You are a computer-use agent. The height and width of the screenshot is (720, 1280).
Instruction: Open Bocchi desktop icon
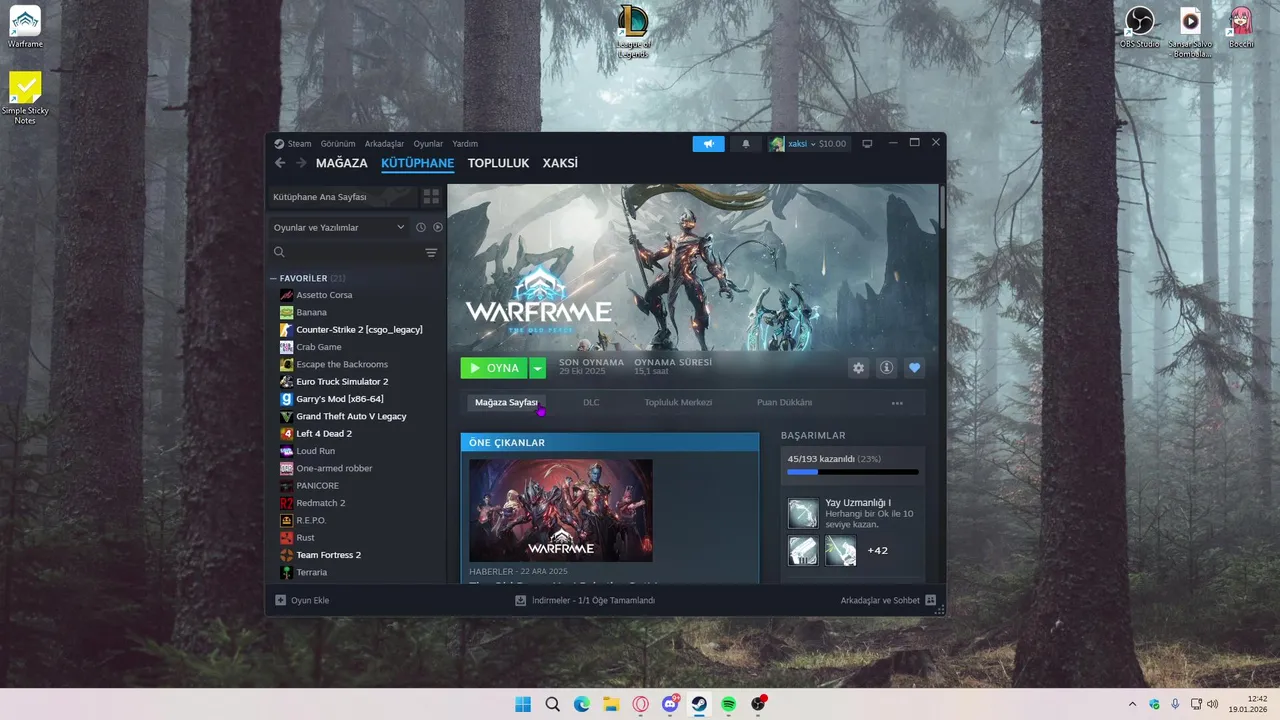click(1241, 27)
